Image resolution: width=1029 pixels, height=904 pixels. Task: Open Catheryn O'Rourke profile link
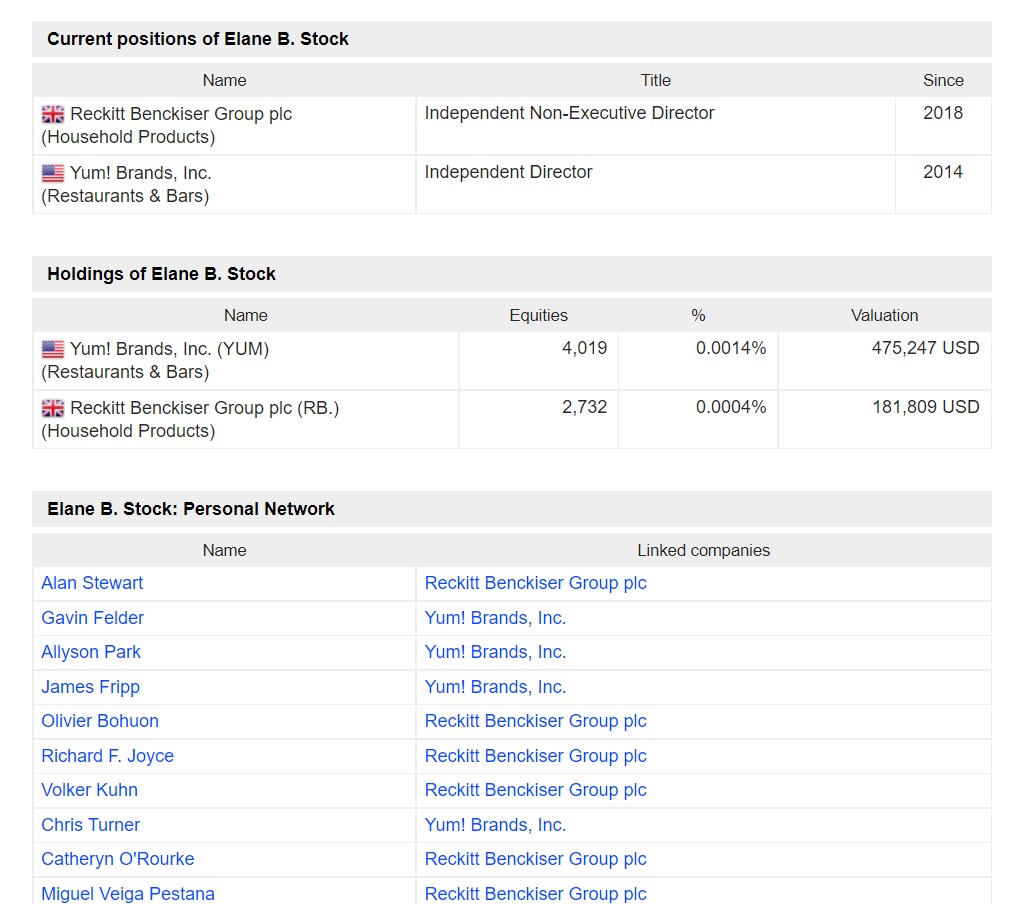tap(117, 859)
